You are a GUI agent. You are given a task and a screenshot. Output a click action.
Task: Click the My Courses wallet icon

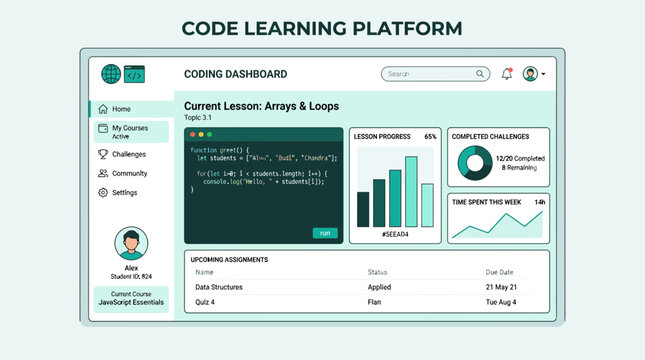[x=103, y=128]
